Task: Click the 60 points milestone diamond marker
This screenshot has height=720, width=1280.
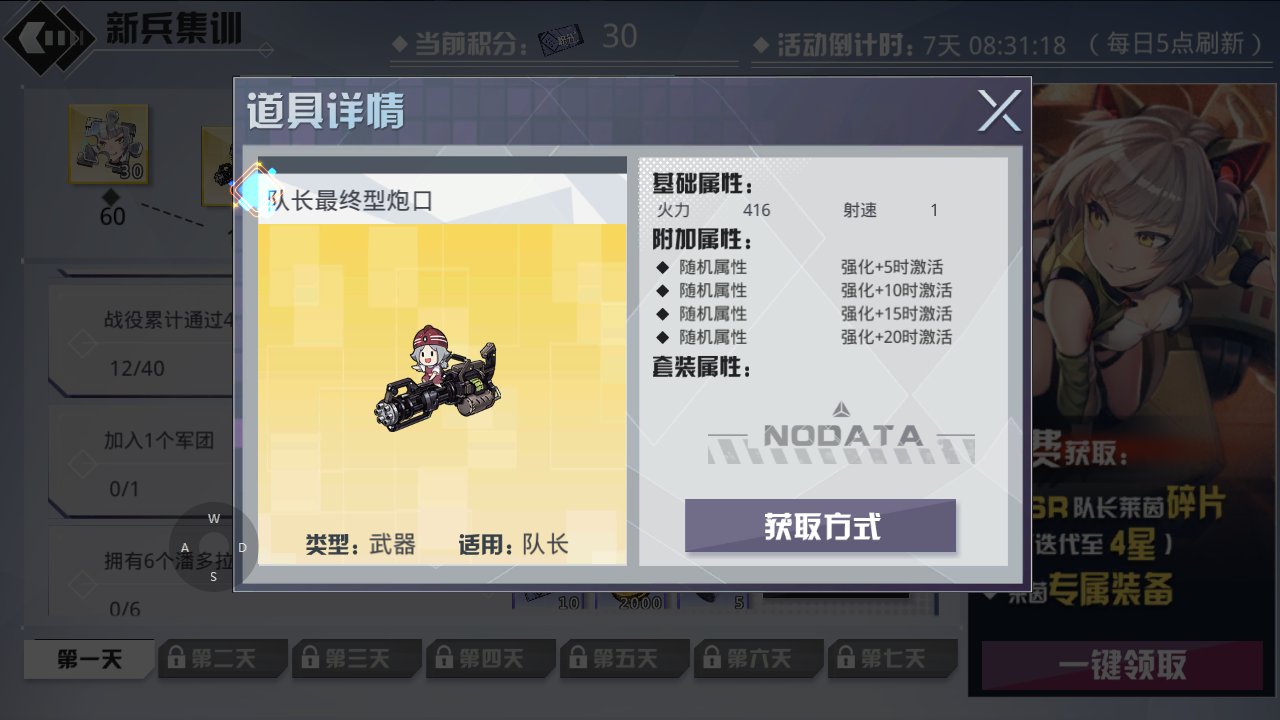Action: pos(111,195)
